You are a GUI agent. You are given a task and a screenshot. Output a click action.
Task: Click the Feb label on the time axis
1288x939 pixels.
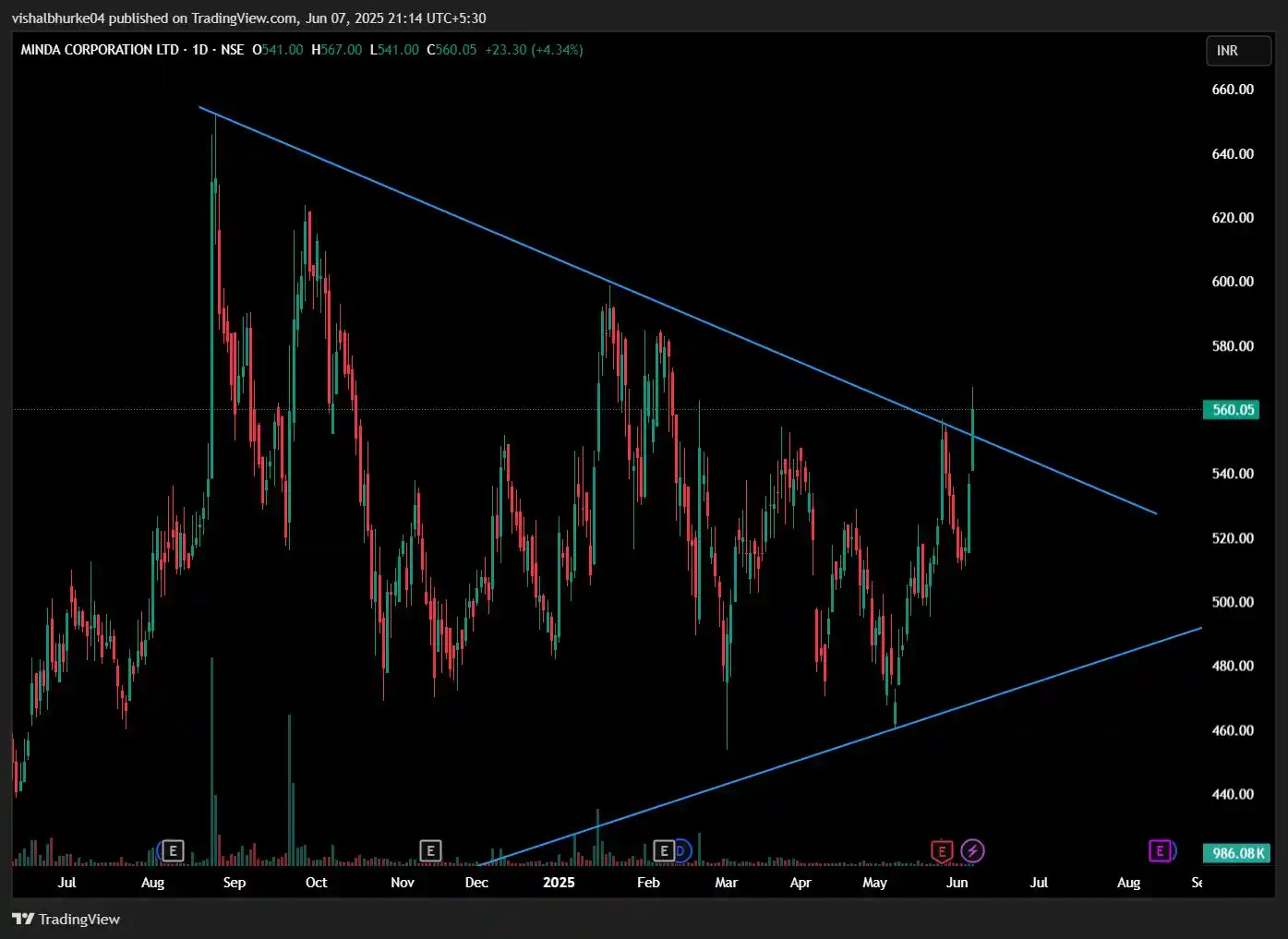click(x=648, y=883)
